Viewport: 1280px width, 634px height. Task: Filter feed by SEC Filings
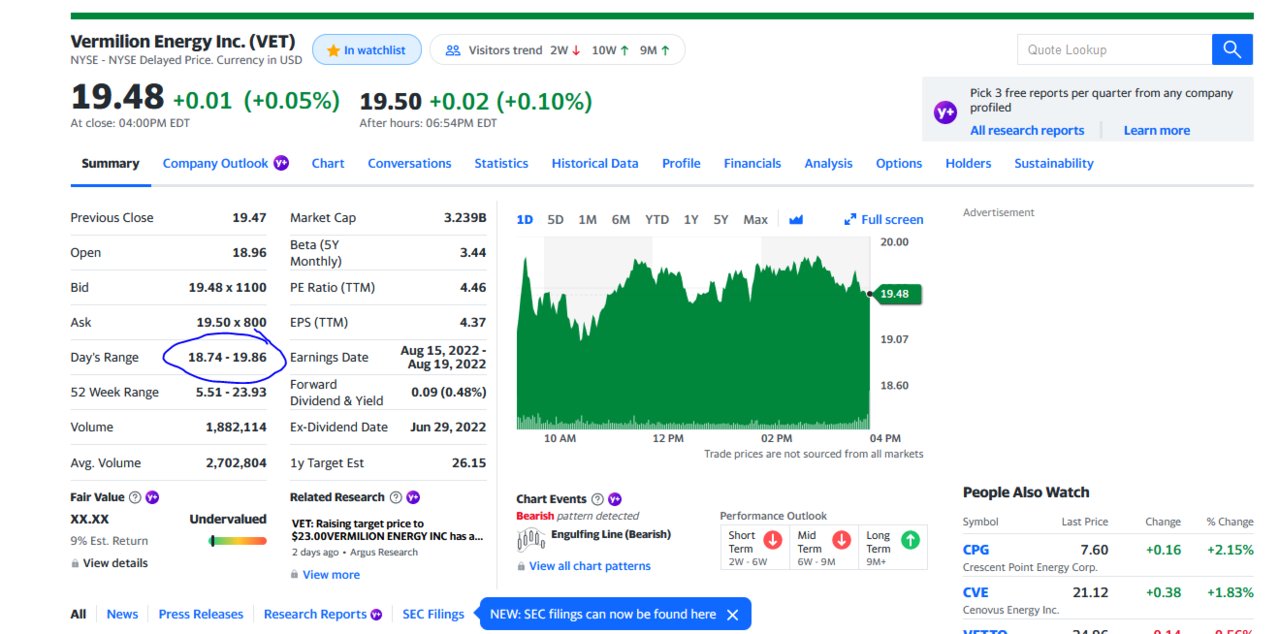click(x=433, y=614)
